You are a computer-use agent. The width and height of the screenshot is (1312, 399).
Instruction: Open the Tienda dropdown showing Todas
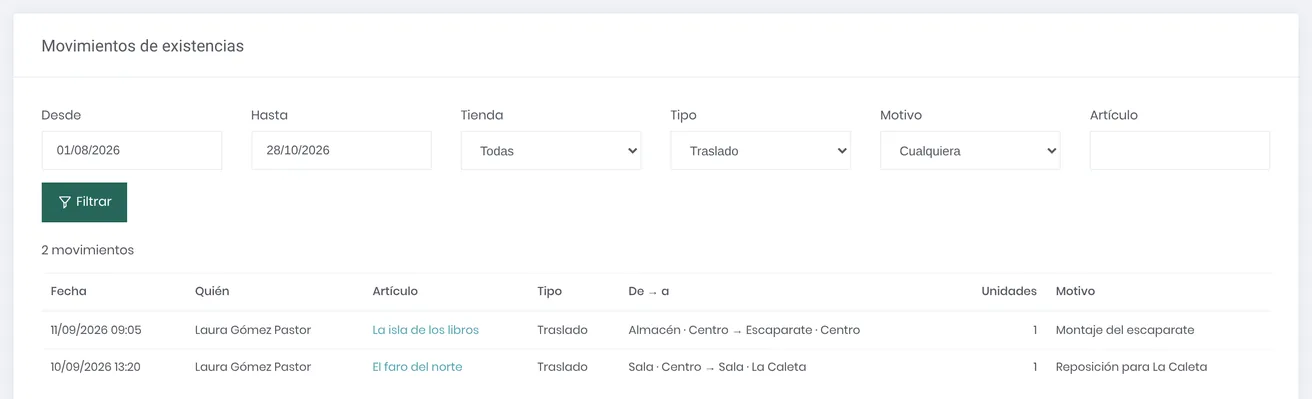pos(551,151)
